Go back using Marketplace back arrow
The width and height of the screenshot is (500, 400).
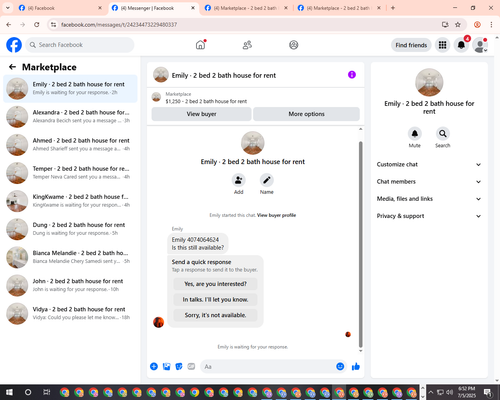(12, 67)
